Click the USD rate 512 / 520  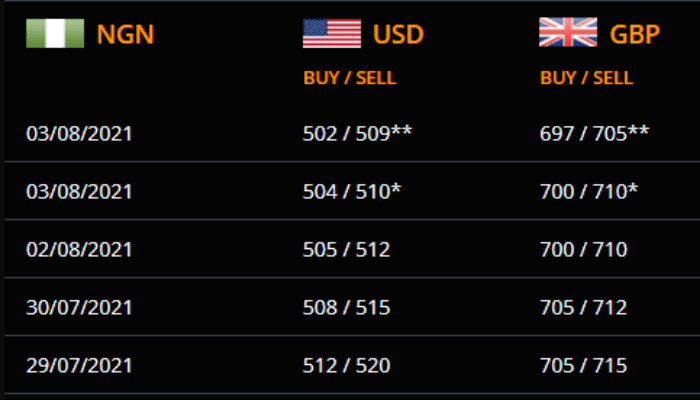click(346, 364)
